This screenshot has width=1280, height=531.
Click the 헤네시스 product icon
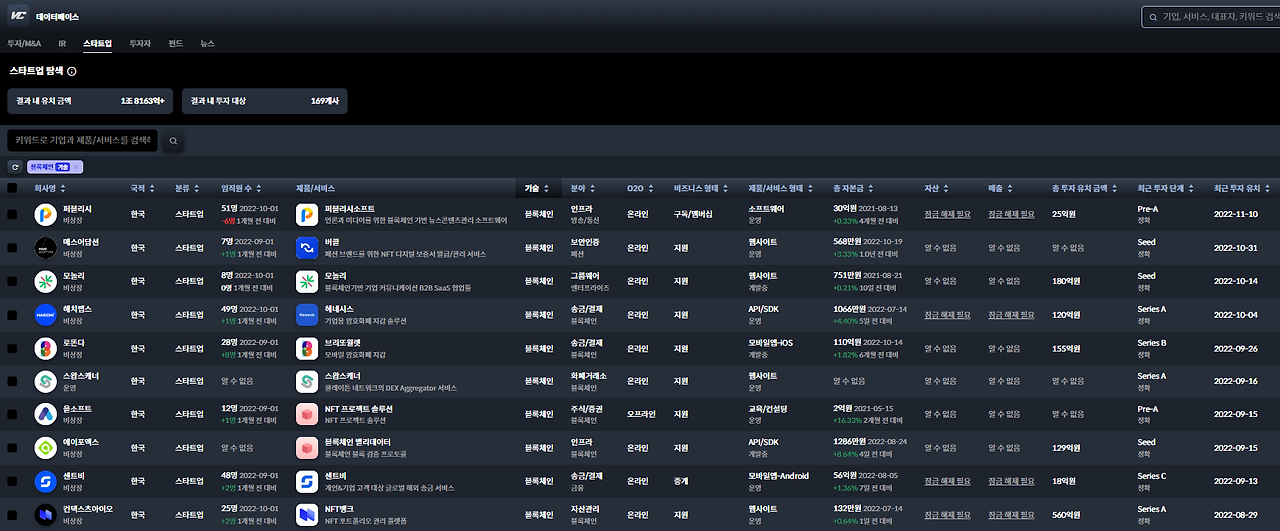click(x=307, y=314)
